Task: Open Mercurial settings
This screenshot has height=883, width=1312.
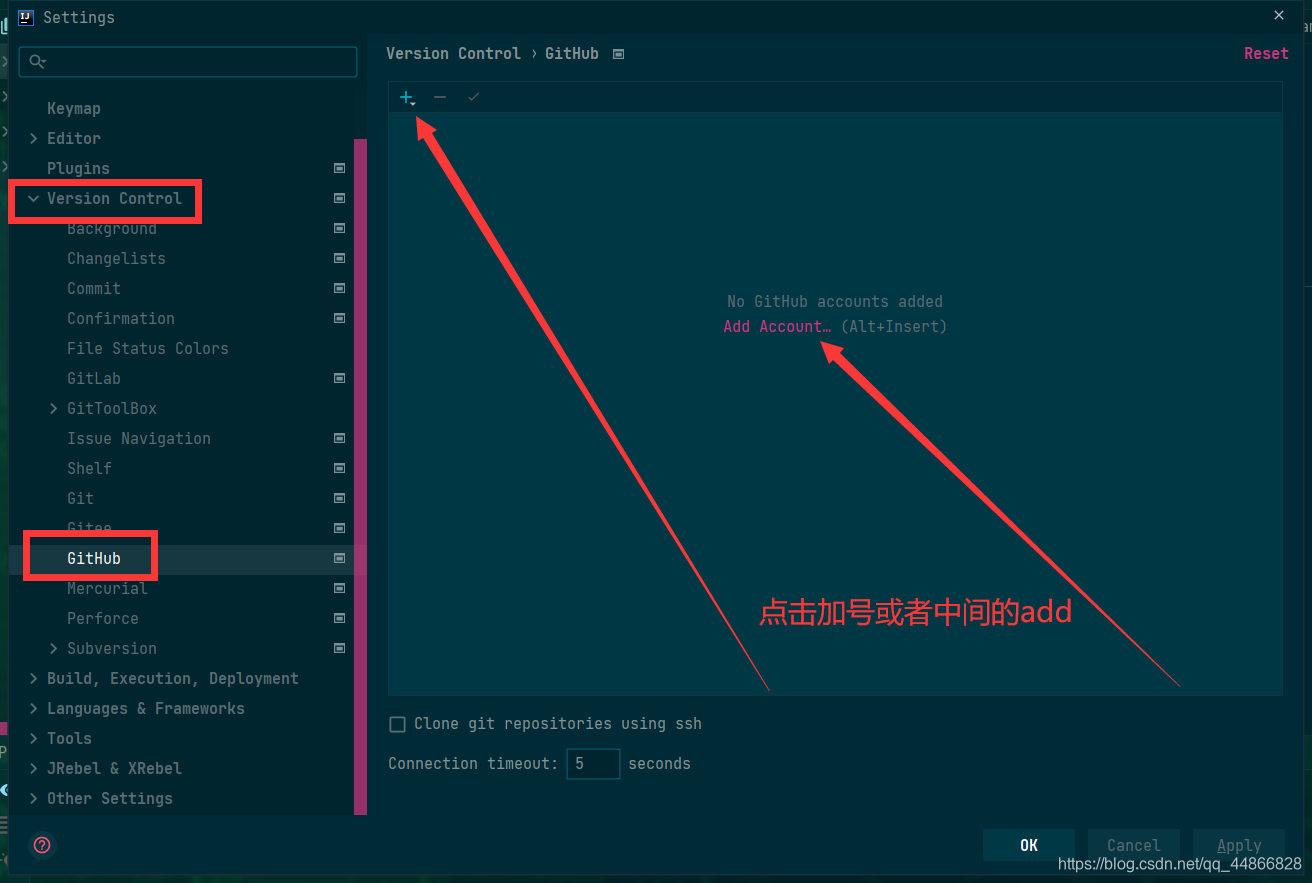Action: coord(107,588)
